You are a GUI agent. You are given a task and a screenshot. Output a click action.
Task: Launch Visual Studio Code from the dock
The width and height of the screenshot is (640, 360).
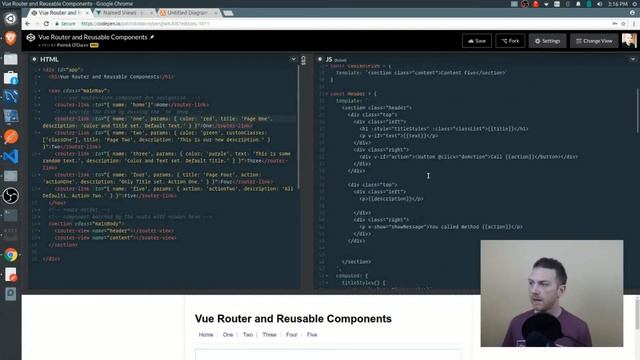tap(11, 156)
